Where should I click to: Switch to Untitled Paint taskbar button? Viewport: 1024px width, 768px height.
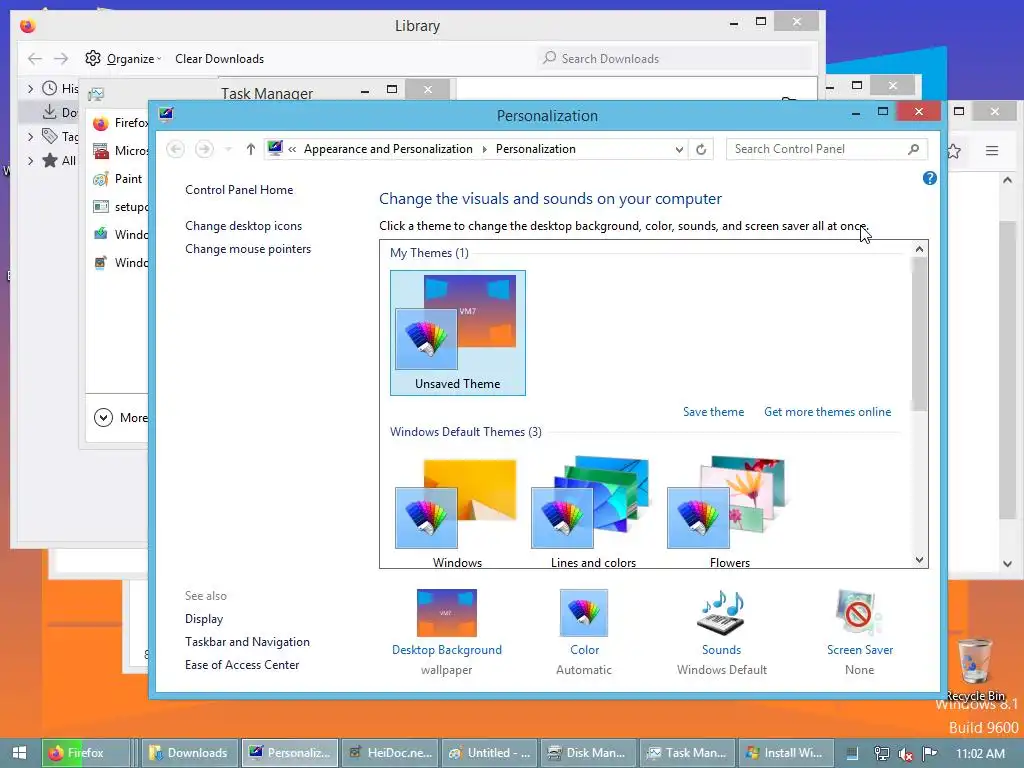pos(490,753)
